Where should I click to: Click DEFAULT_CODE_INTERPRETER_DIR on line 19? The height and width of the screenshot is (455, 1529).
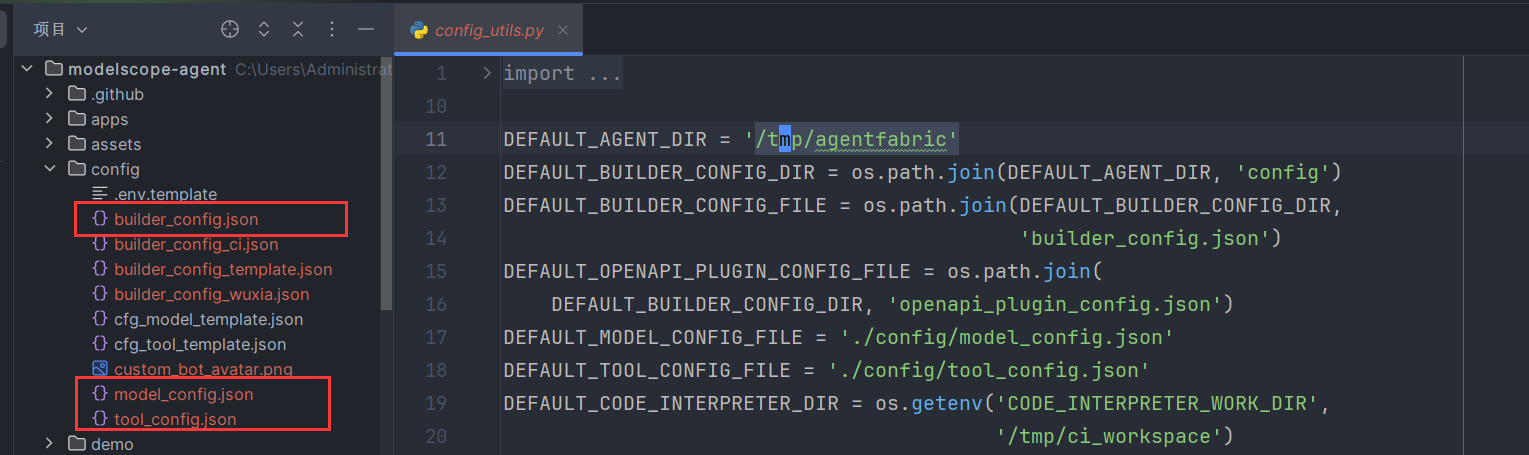(671, 403)
